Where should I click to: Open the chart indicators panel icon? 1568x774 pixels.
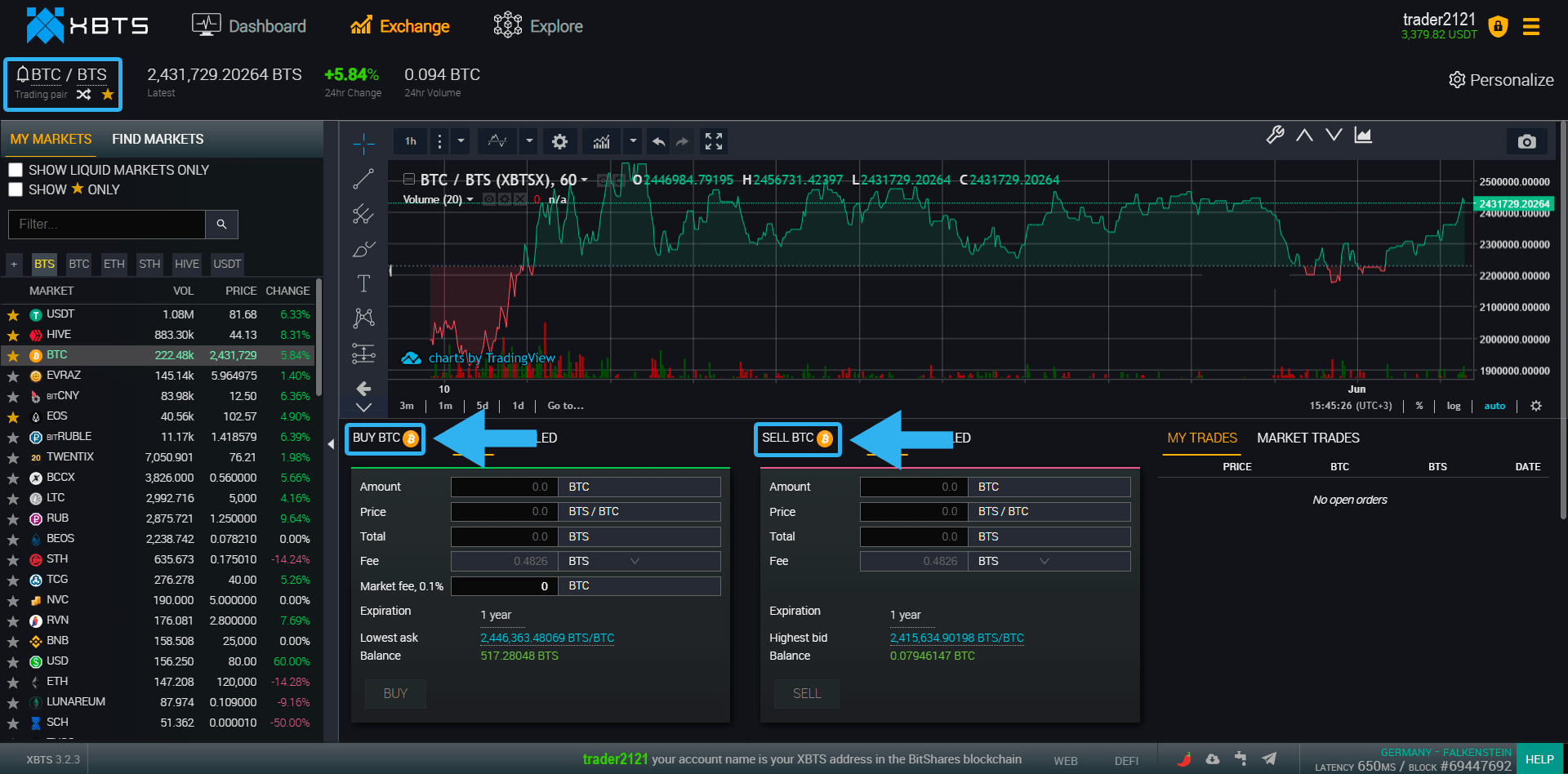coord(601,141)
